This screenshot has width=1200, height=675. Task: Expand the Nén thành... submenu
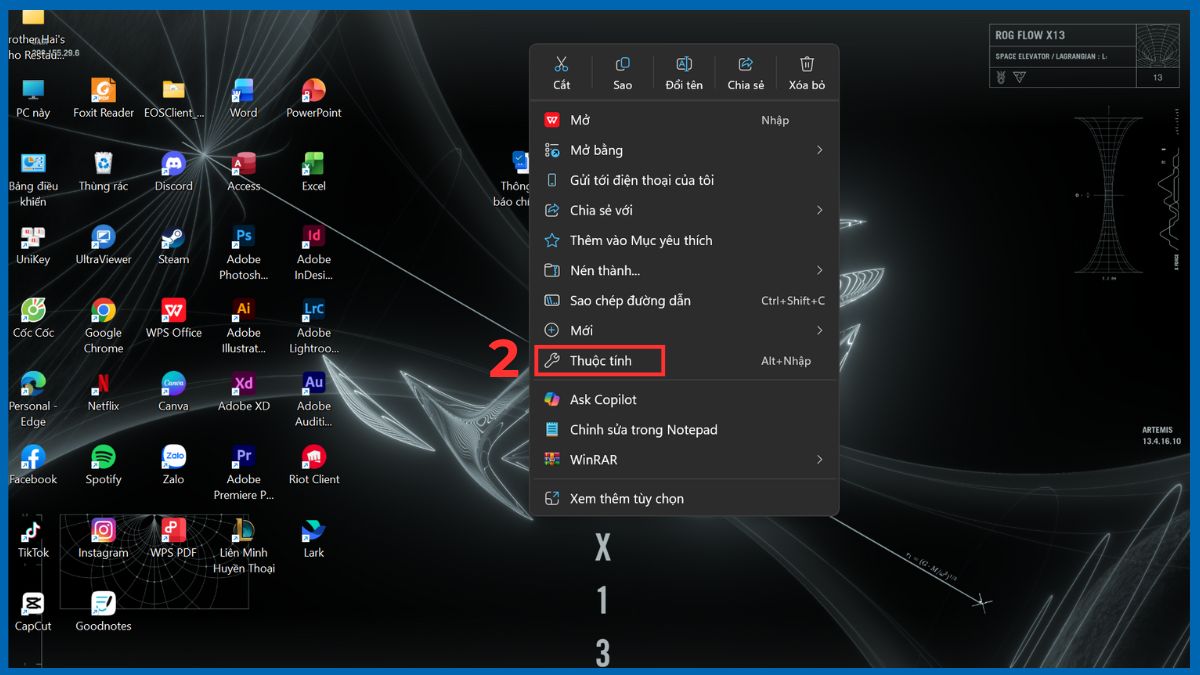(x=684, y=270)
